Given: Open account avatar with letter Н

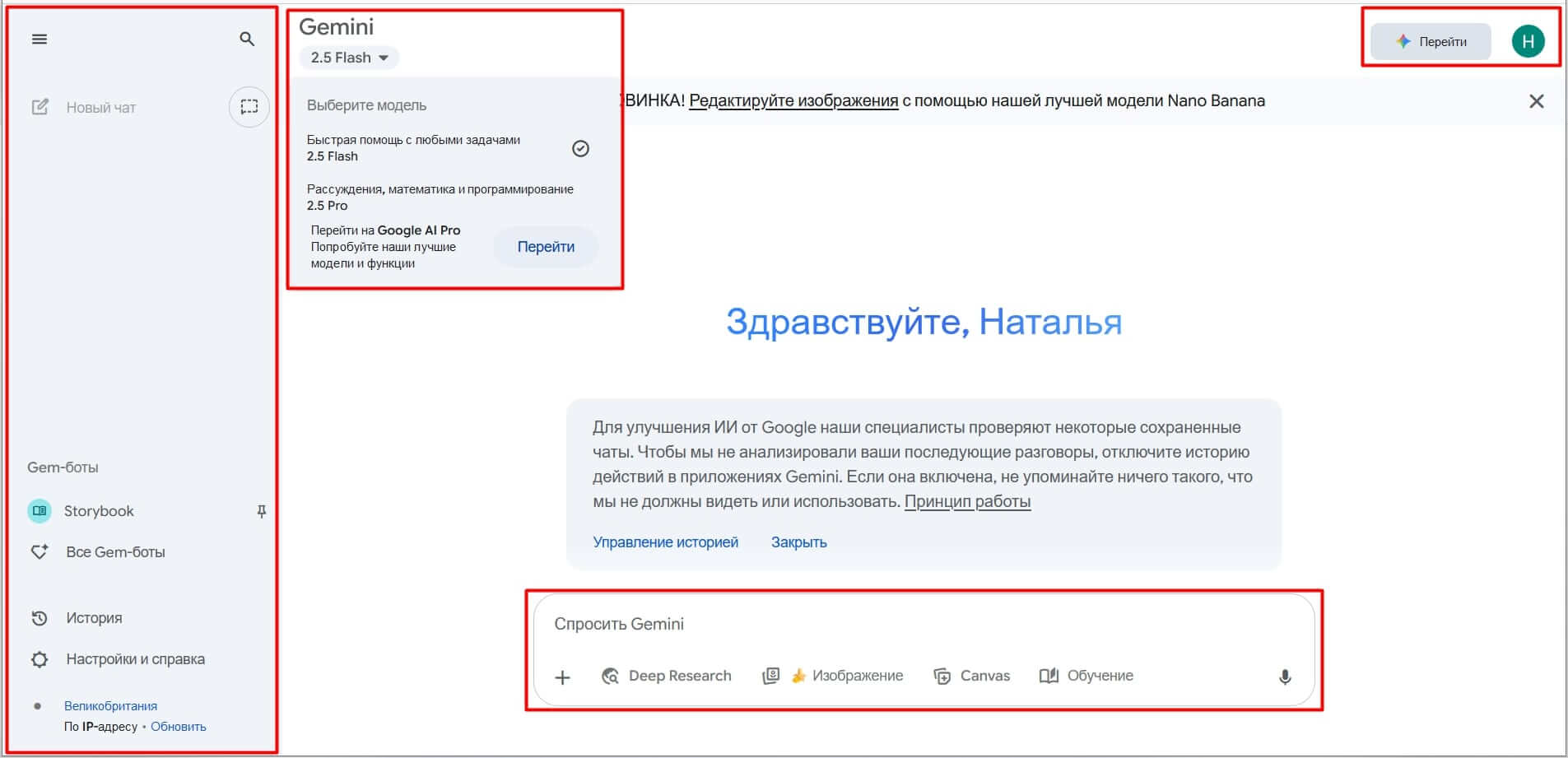Looking at the screenshot, I should point(1528,41).
